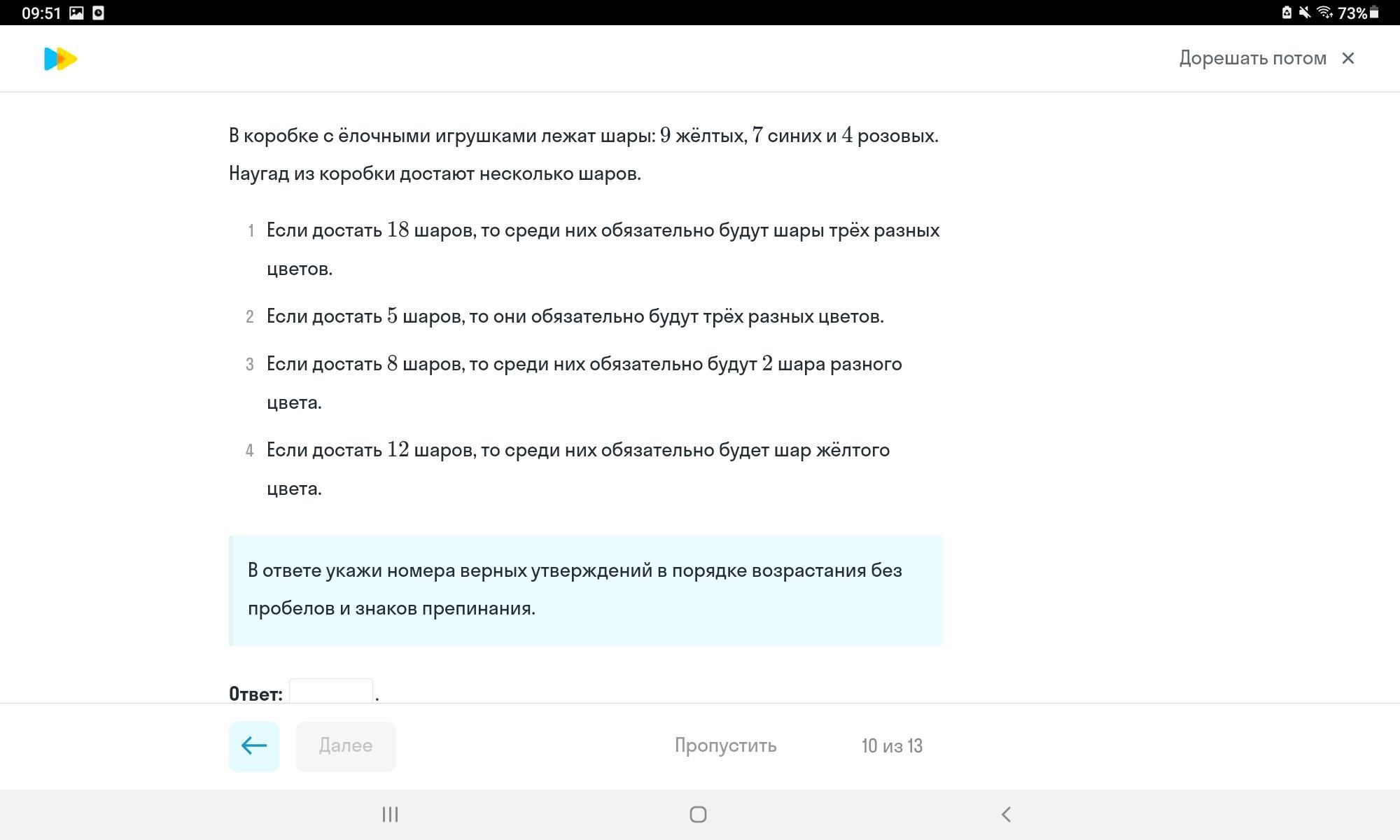1400x840 pixels.
Task: Tap the Android recent apps icon
Action: tap(390, 814)
